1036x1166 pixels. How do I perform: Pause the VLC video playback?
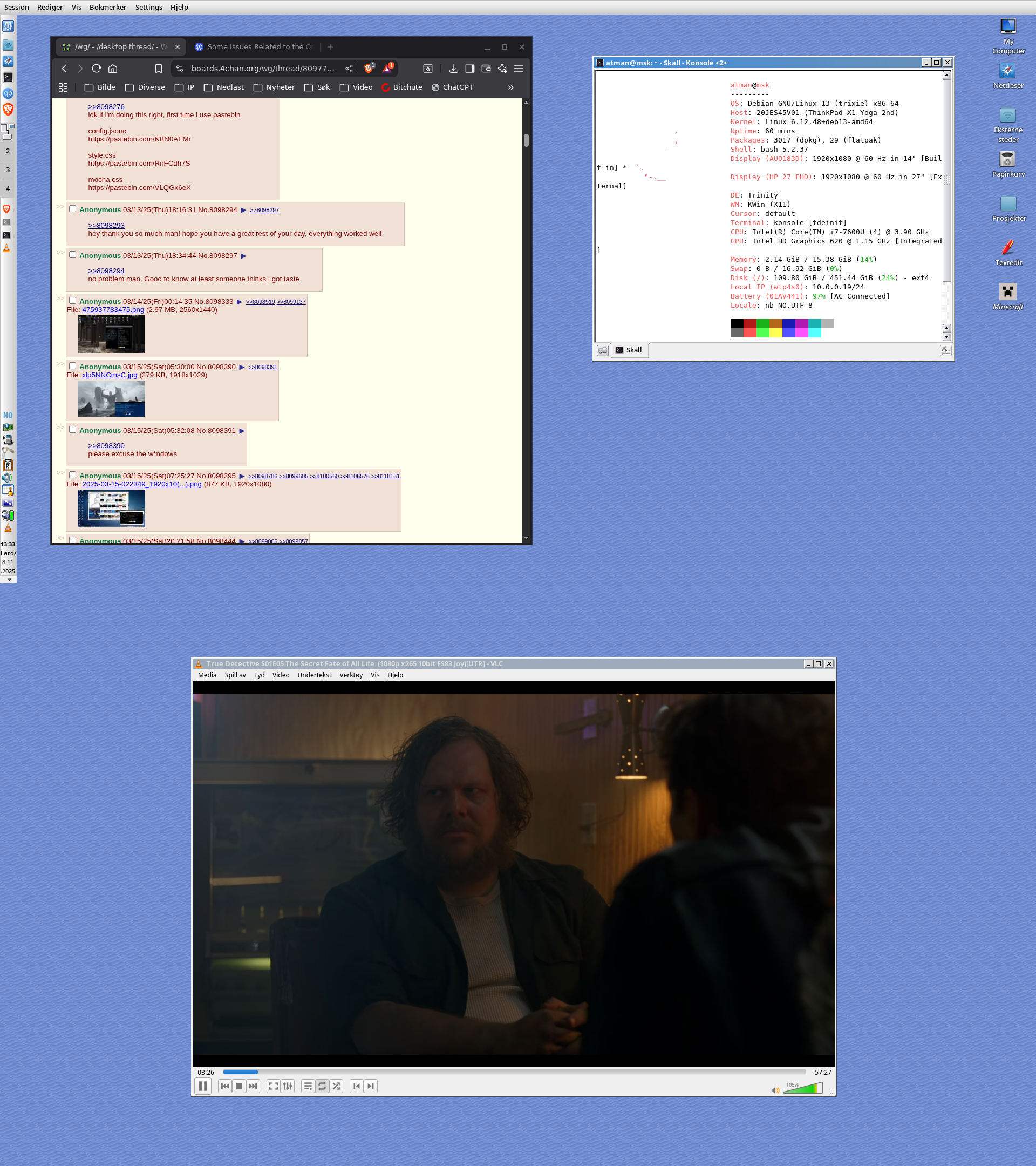coord(202,1086)
